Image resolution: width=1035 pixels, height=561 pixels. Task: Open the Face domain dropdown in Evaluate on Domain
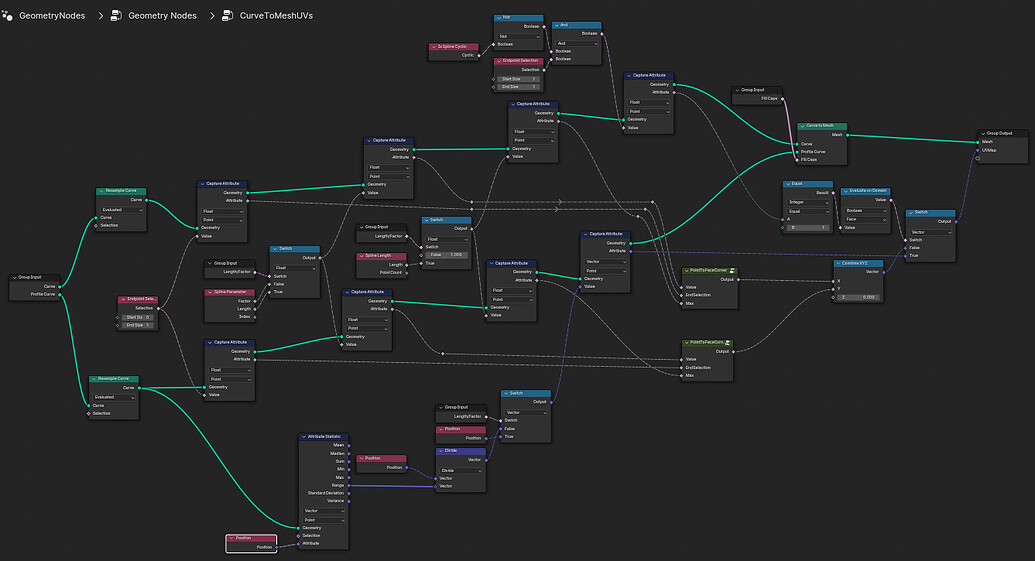[865, 219]
